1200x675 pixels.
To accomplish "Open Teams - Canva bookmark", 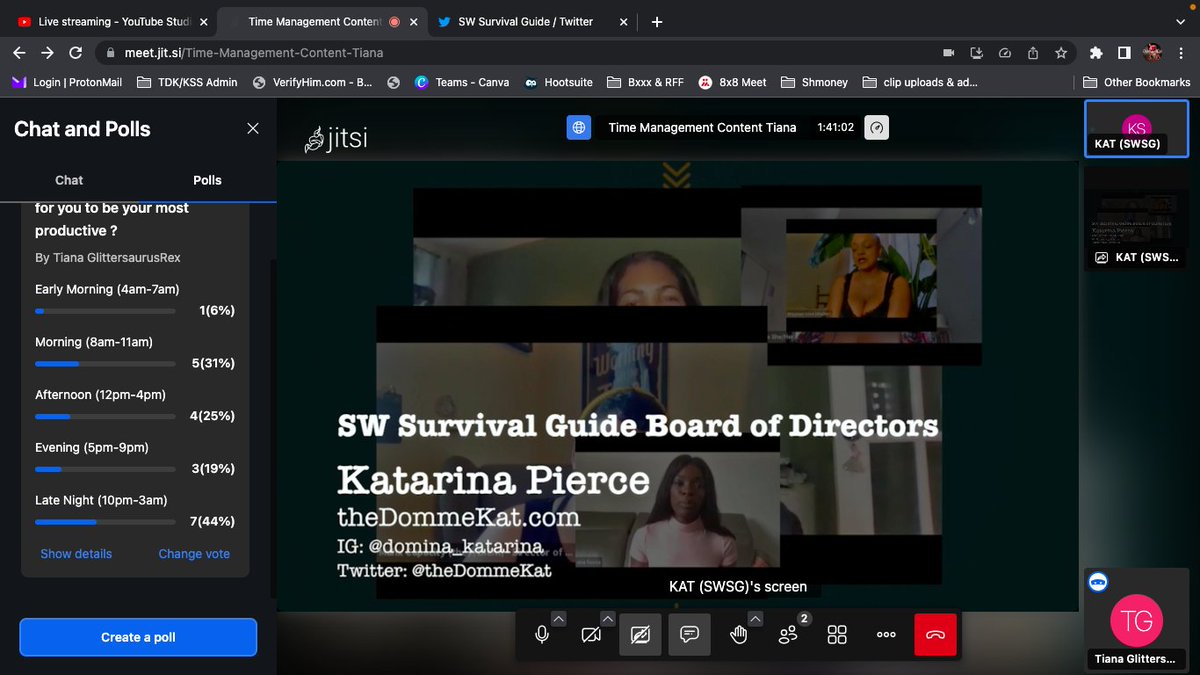I will 461,82.
